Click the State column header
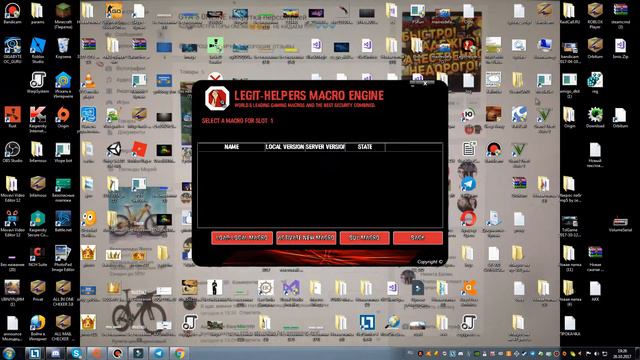 click(365, 147)
